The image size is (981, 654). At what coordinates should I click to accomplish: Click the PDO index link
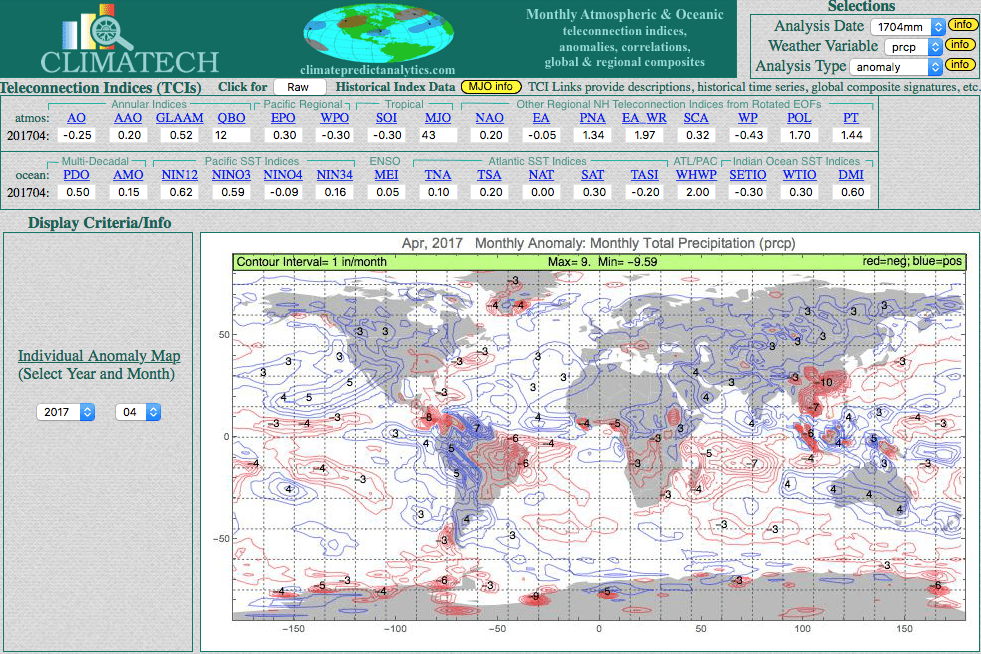76,175
